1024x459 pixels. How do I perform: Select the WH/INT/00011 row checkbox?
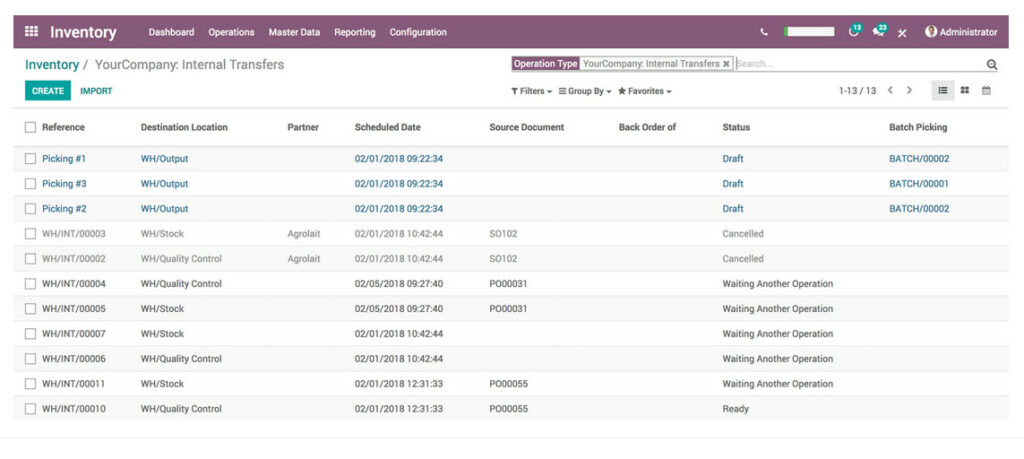coord(30,384)
